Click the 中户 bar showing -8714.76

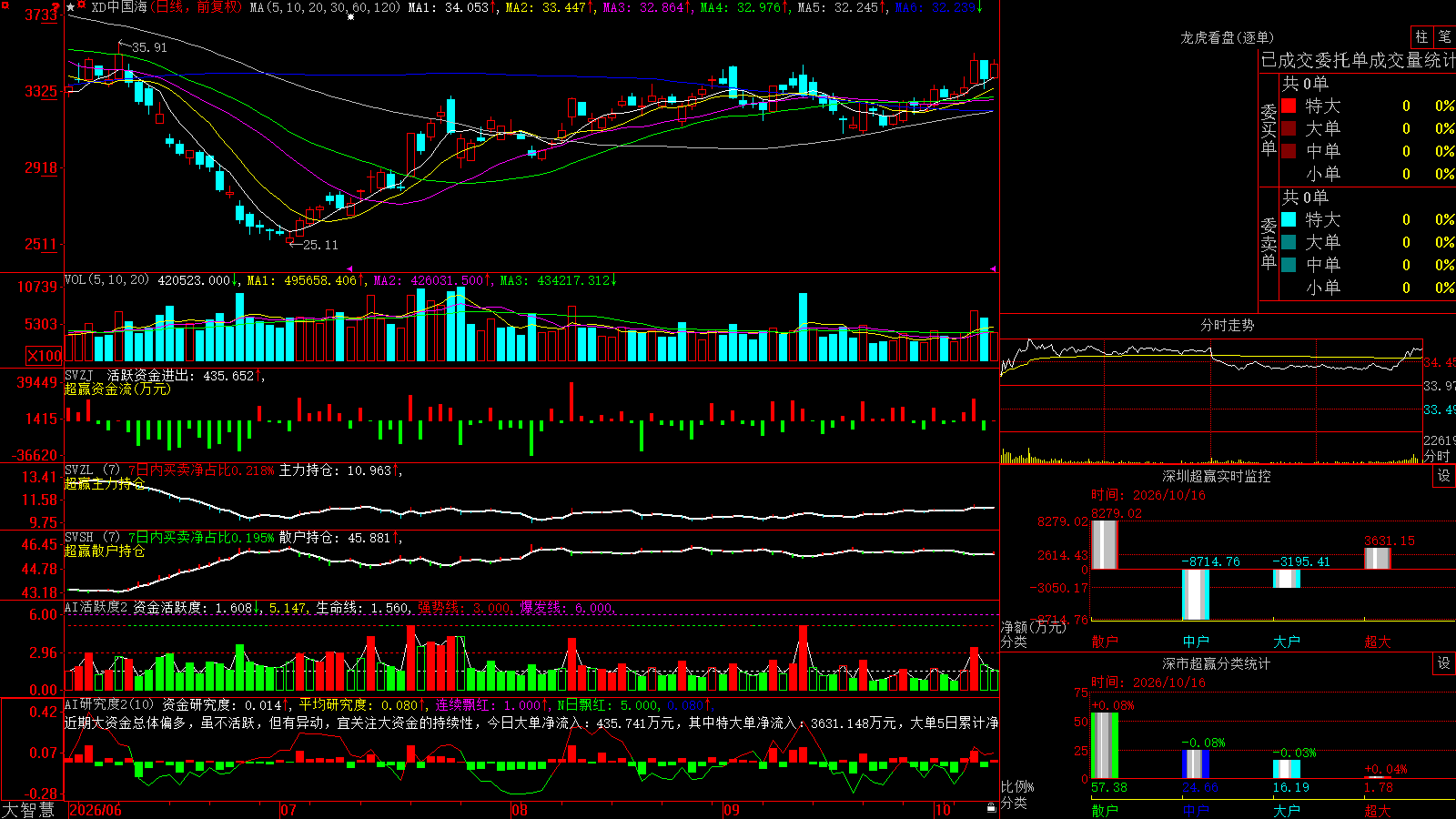click(1196, 594)
